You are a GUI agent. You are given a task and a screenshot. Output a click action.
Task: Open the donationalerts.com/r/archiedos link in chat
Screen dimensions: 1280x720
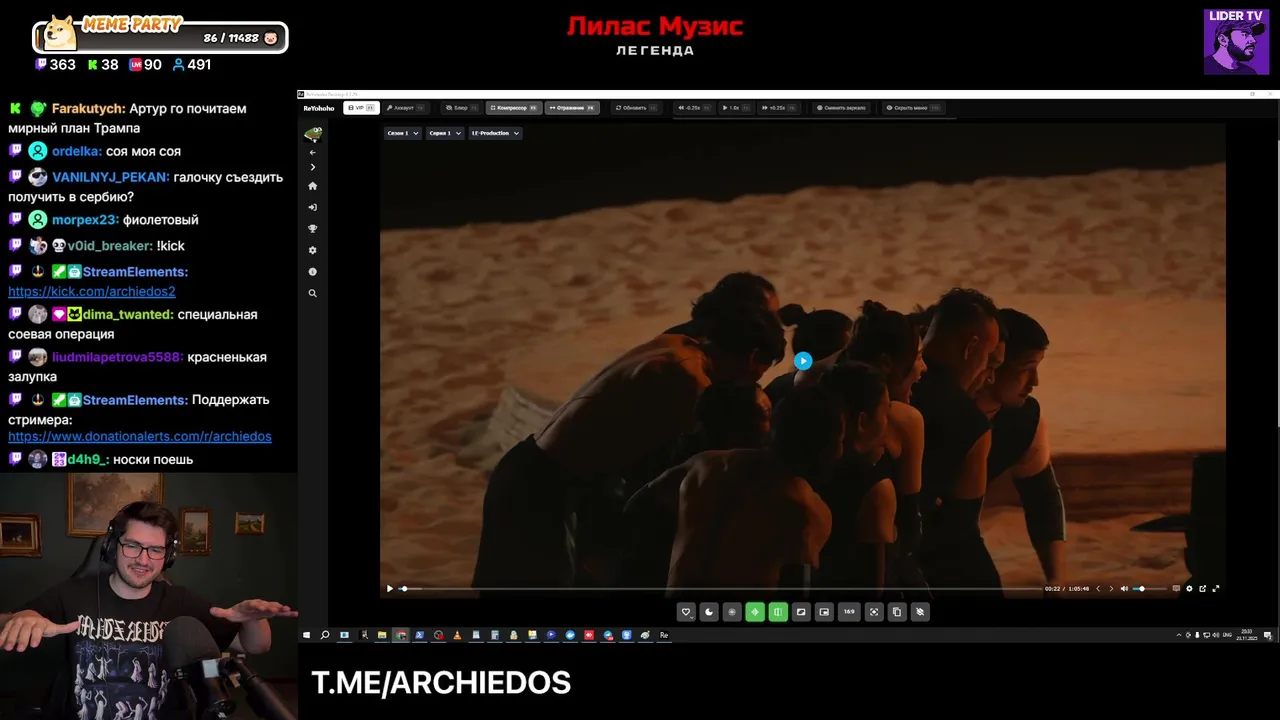point(140,436)
